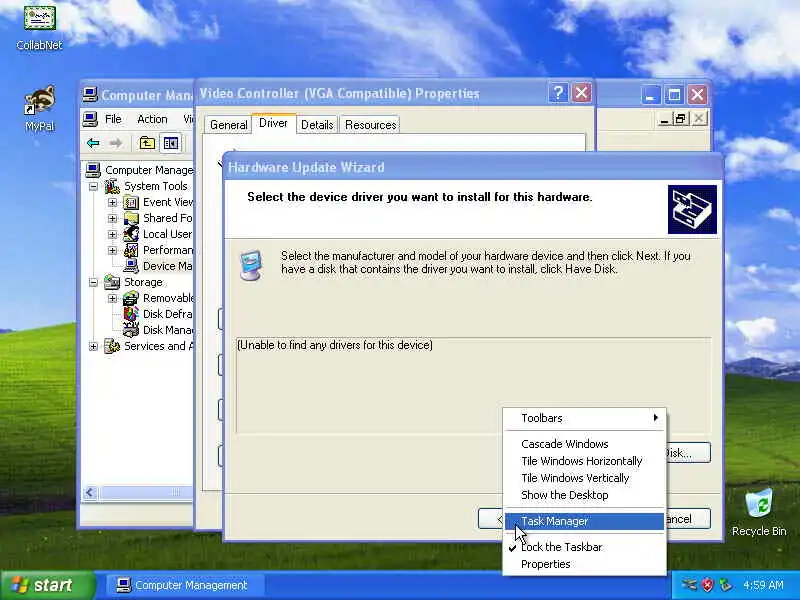
Task: Click the '(Unable to find any drivers' list text
Action: pyautogui.click(x=335, y=345)
